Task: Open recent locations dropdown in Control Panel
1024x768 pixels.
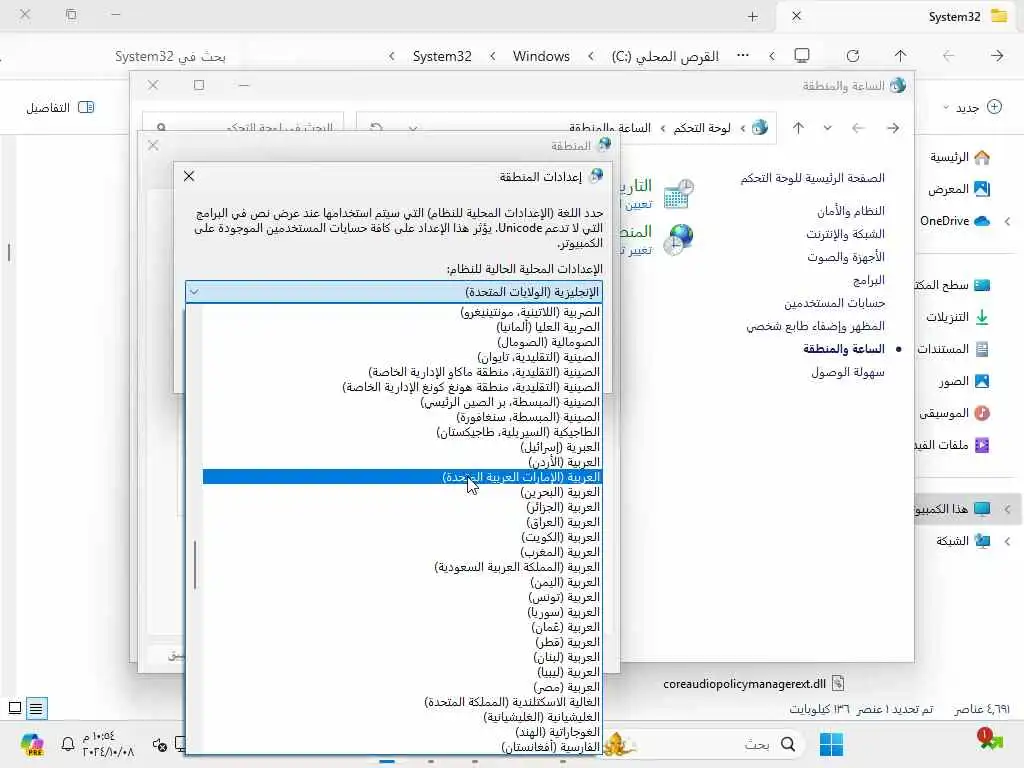Action: [827, 128]
